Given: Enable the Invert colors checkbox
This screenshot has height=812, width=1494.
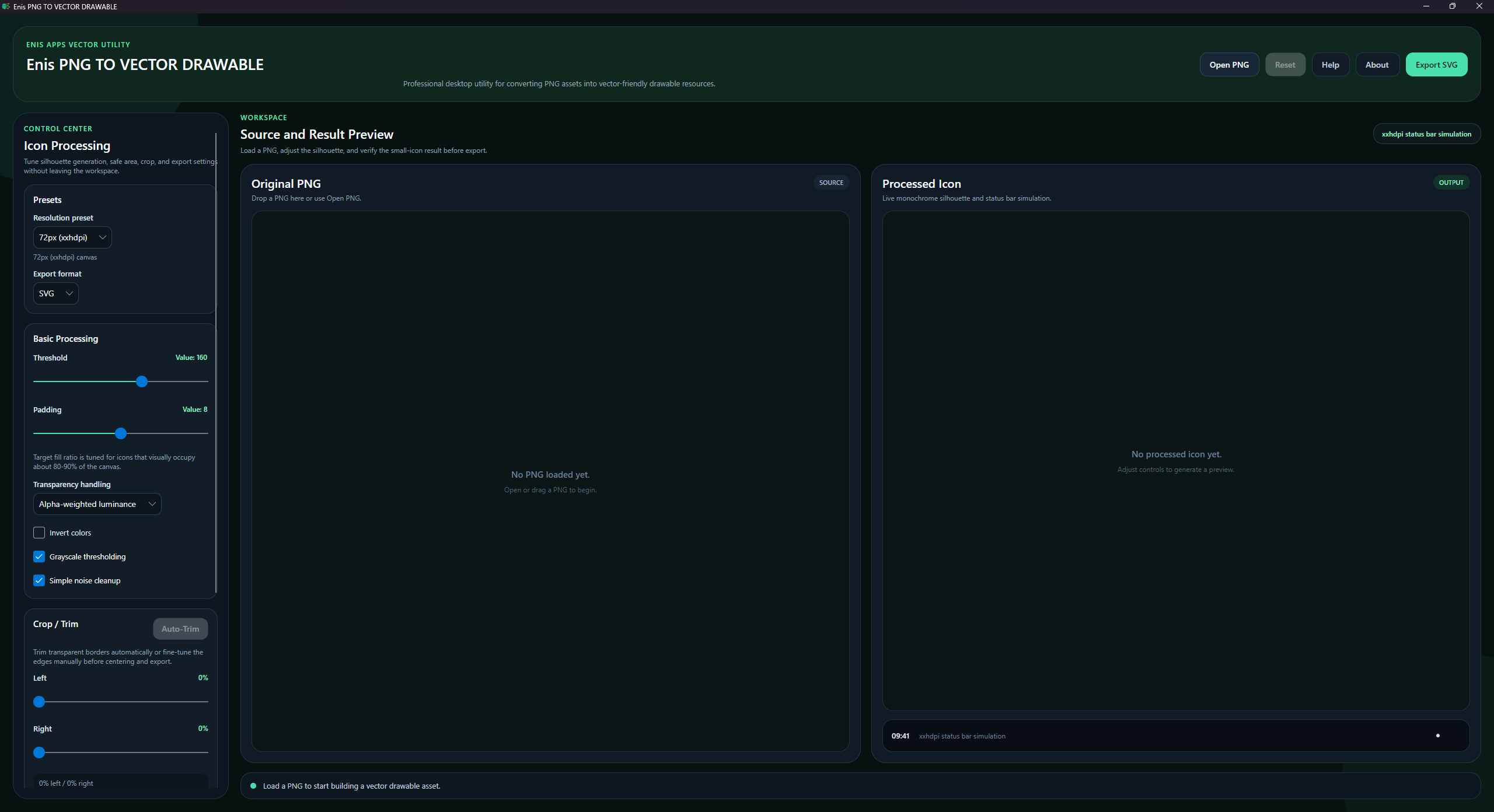Looking at the screenshot, I should click(39, 533).
